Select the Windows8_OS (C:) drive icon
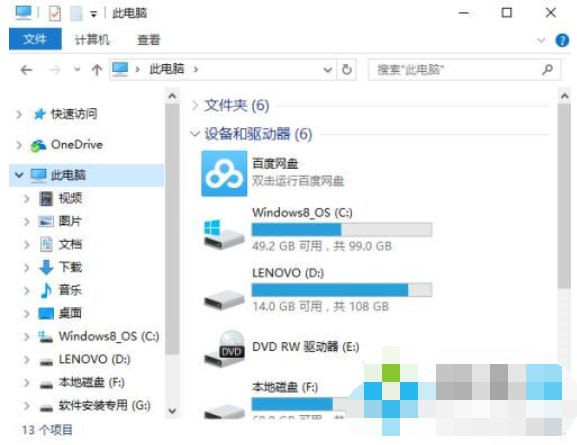577x445 pixels. 224,234
